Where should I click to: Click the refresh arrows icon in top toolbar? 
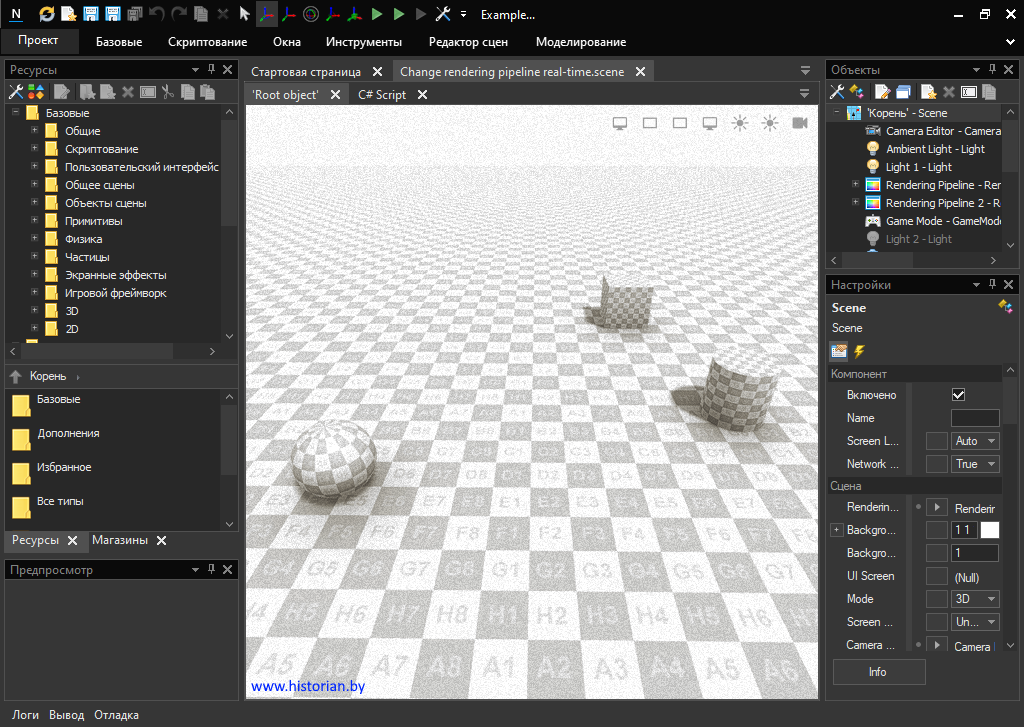pyautogui.click(x=46, y=14)
